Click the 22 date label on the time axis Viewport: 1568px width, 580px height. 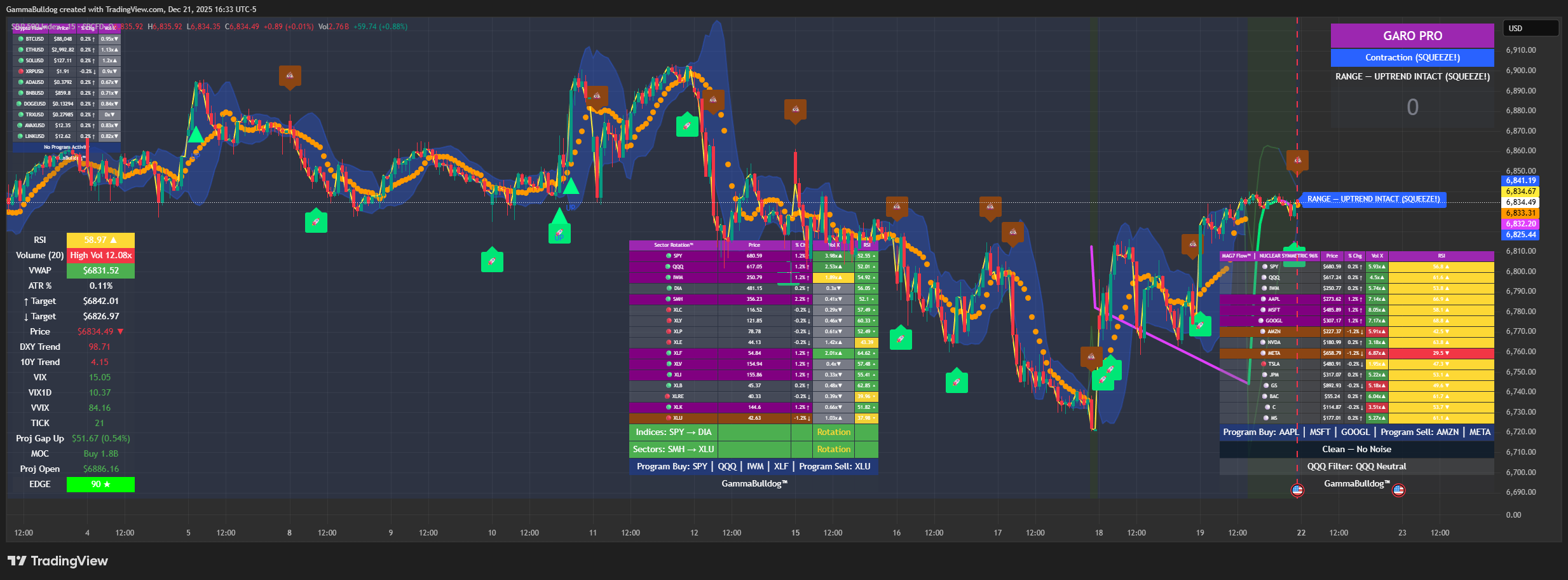tap(1301, 533)
